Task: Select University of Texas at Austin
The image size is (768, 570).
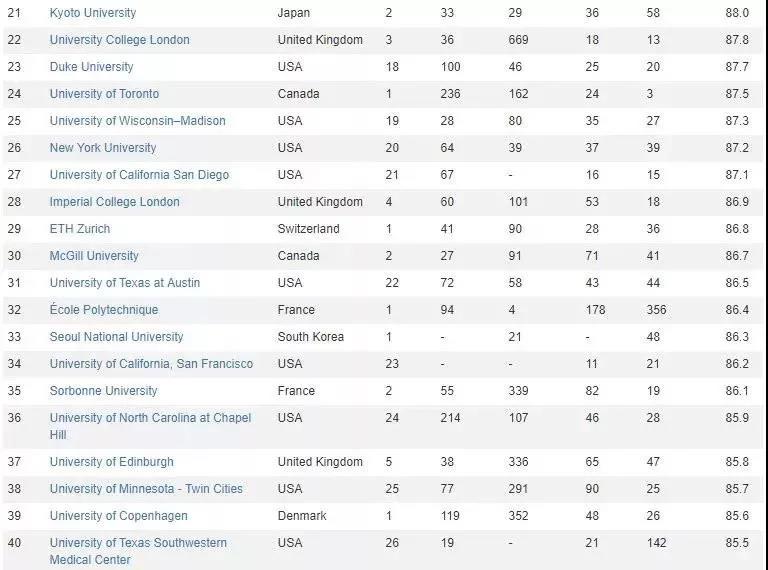Action: [125, 283]
